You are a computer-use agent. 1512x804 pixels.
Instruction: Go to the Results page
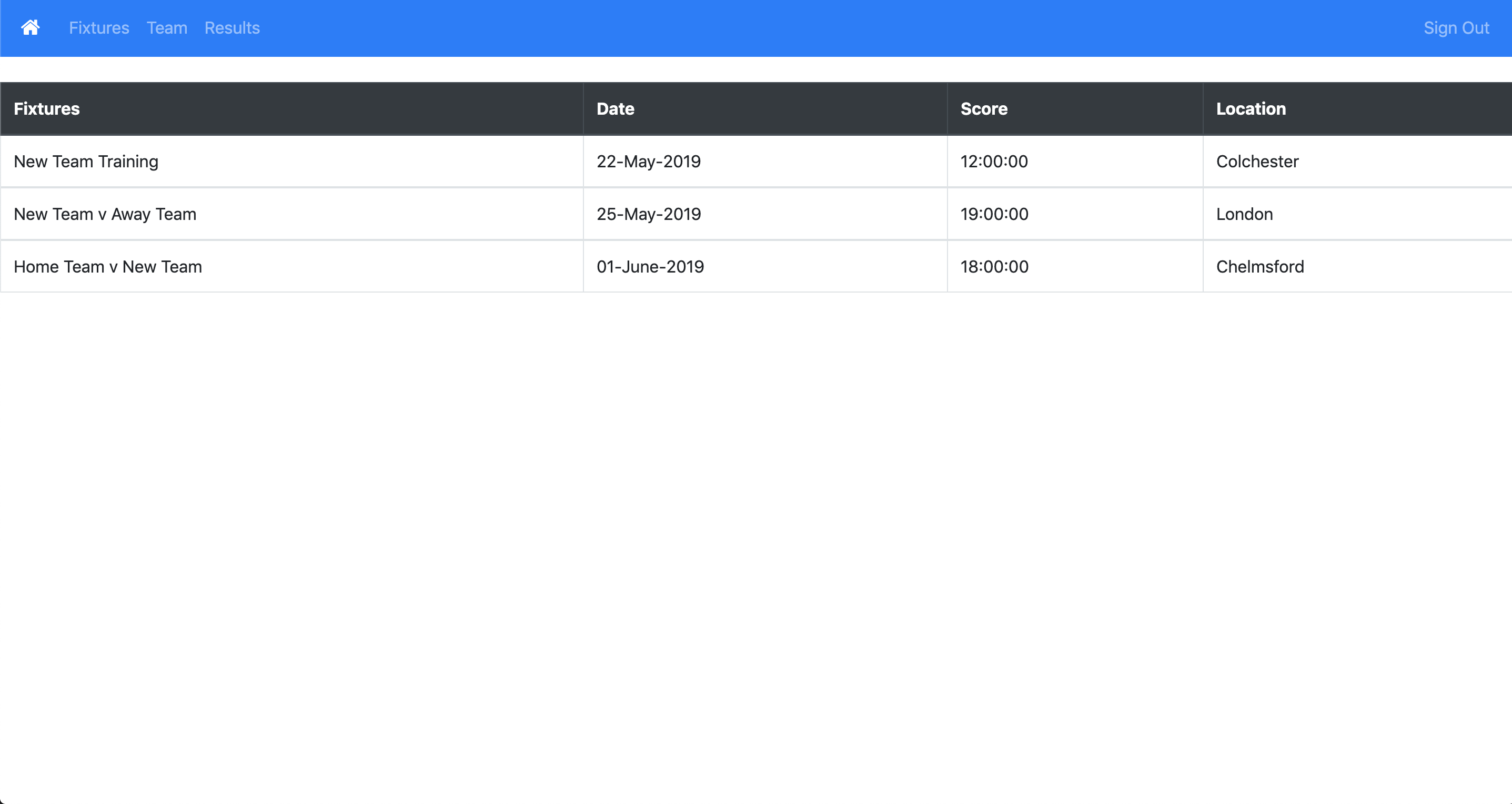tap(232, 27)
